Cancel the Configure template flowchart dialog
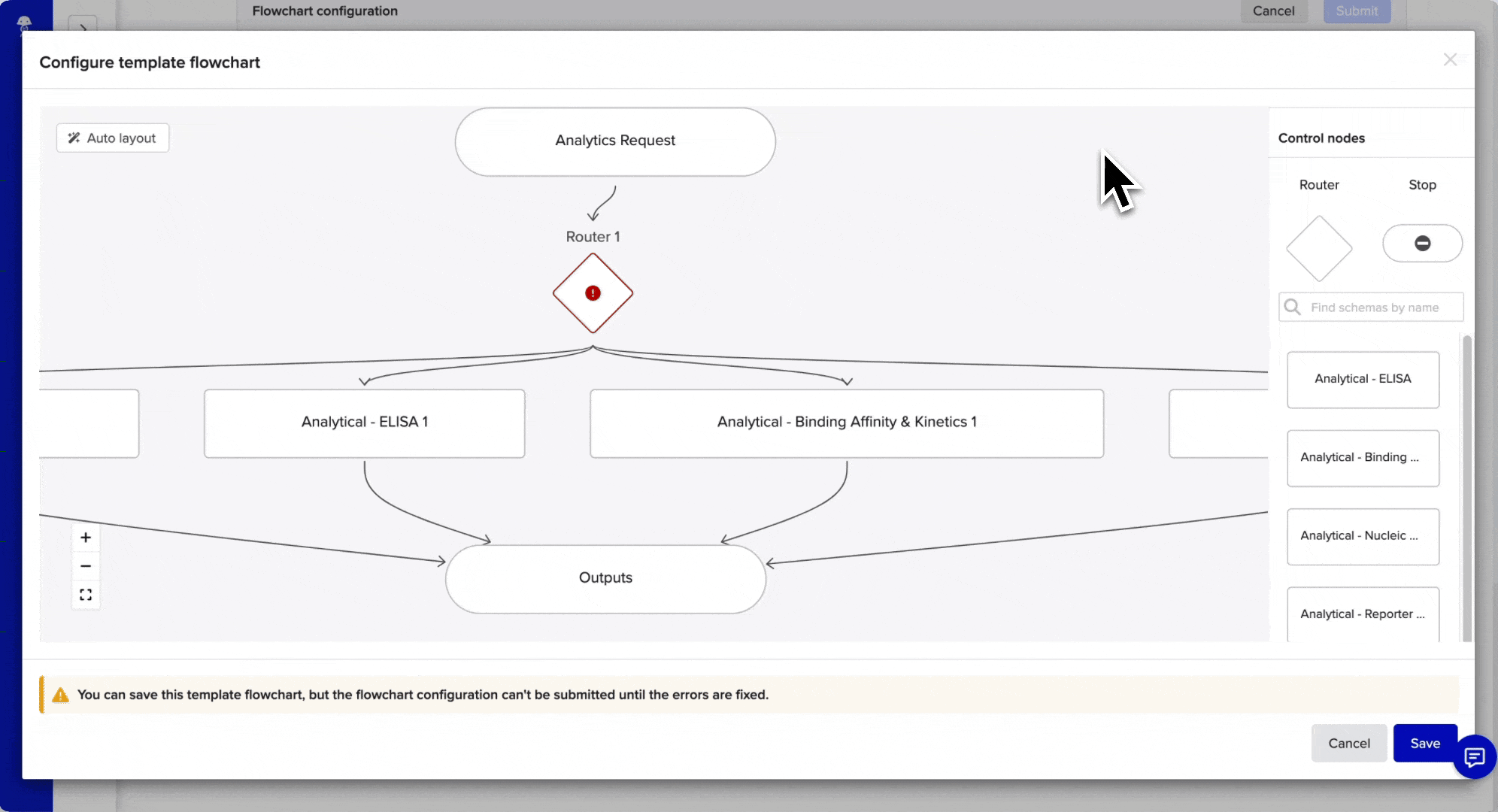Viewport: 1498px width, 812px height. tap(1350, 743)
